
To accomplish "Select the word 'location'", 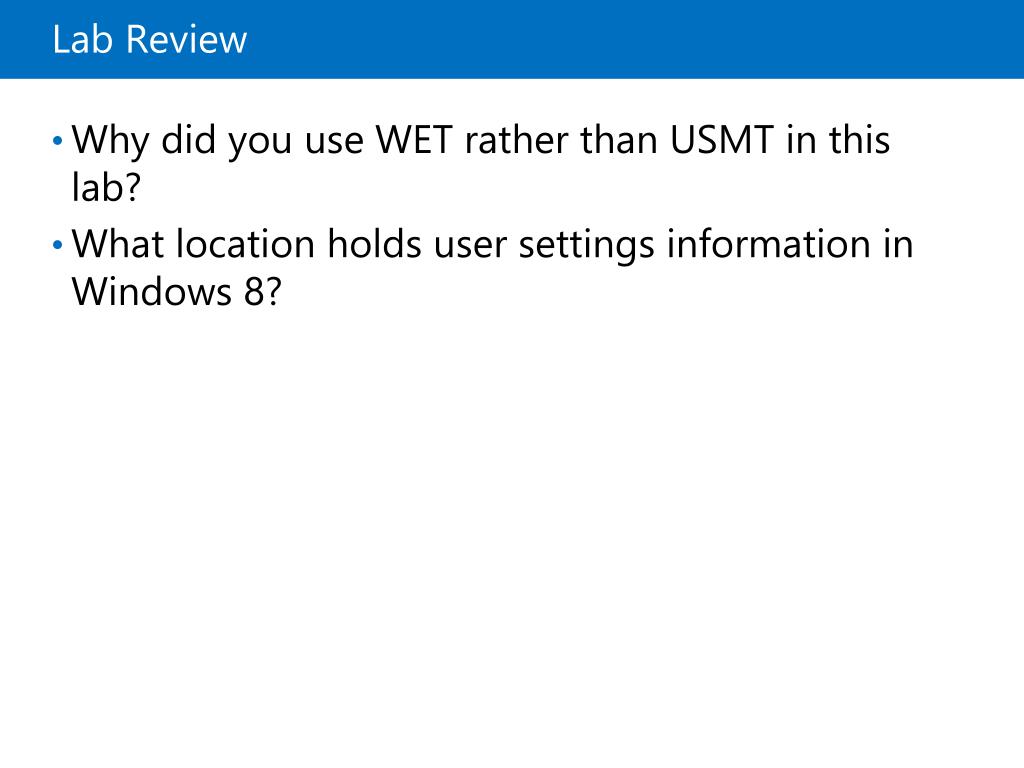I will click(246, 244).
